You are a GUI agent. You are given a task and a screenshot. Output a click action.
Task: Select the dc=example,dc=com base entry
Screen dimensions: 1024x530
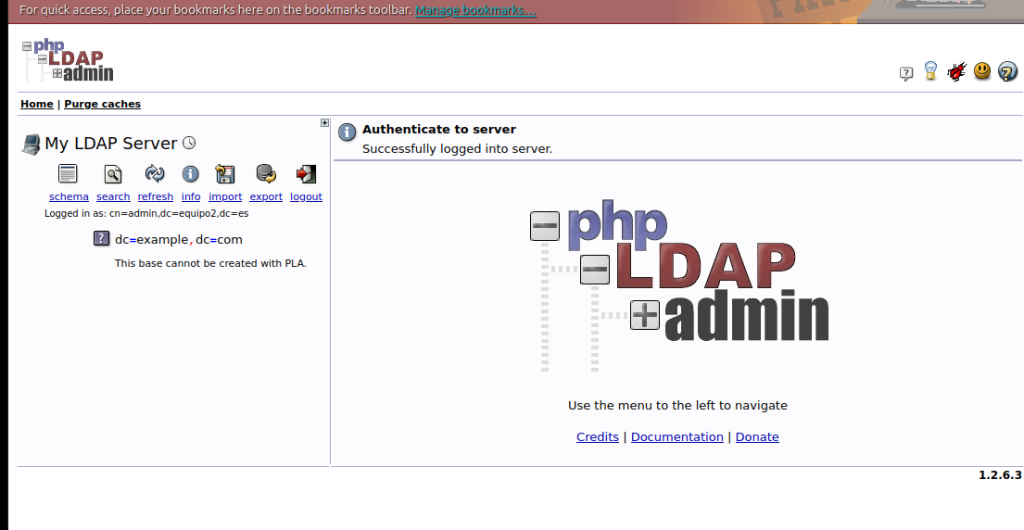point(178,239)
